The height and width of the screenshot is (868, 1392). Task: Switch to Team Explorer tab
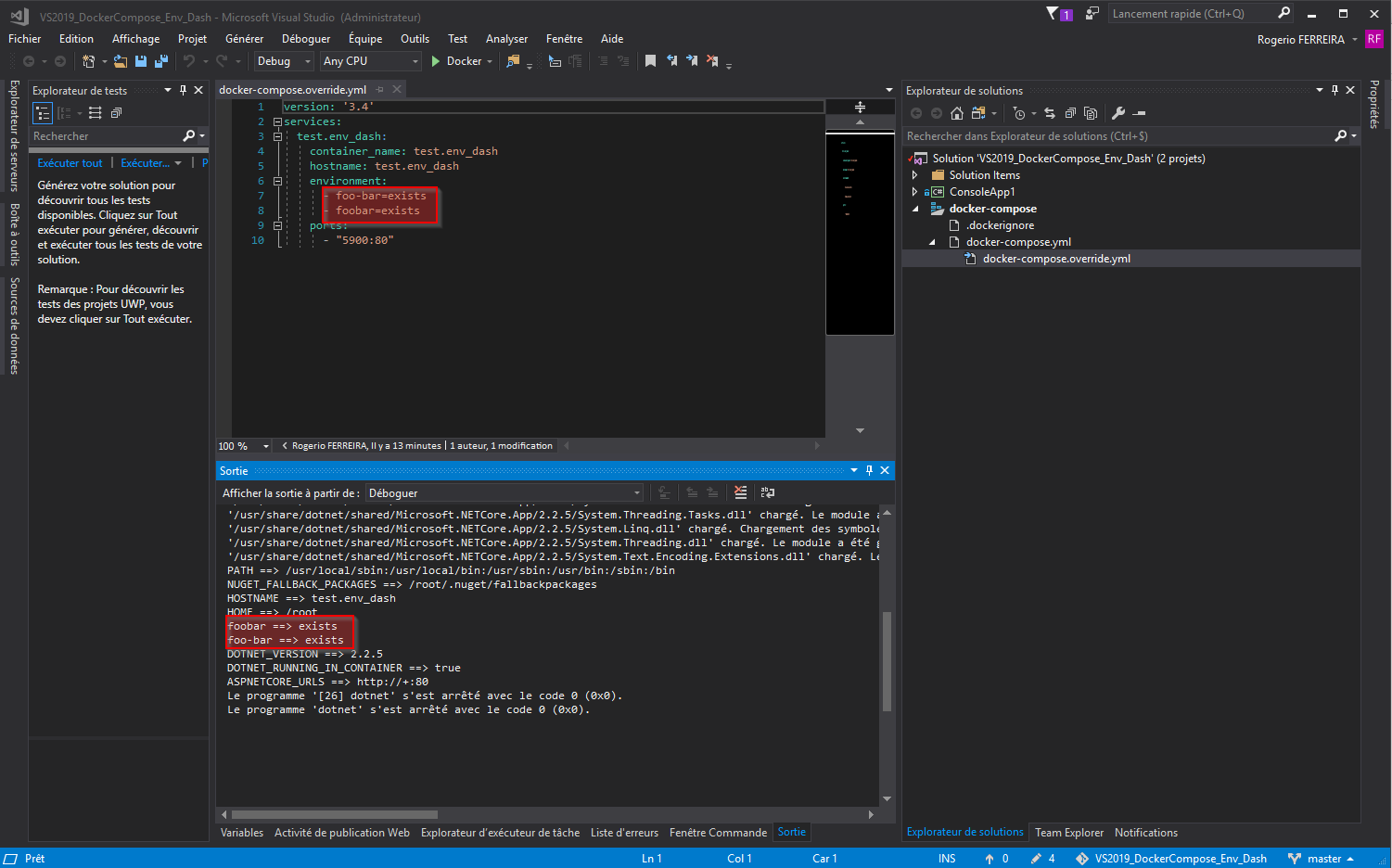pos(1069,833)
